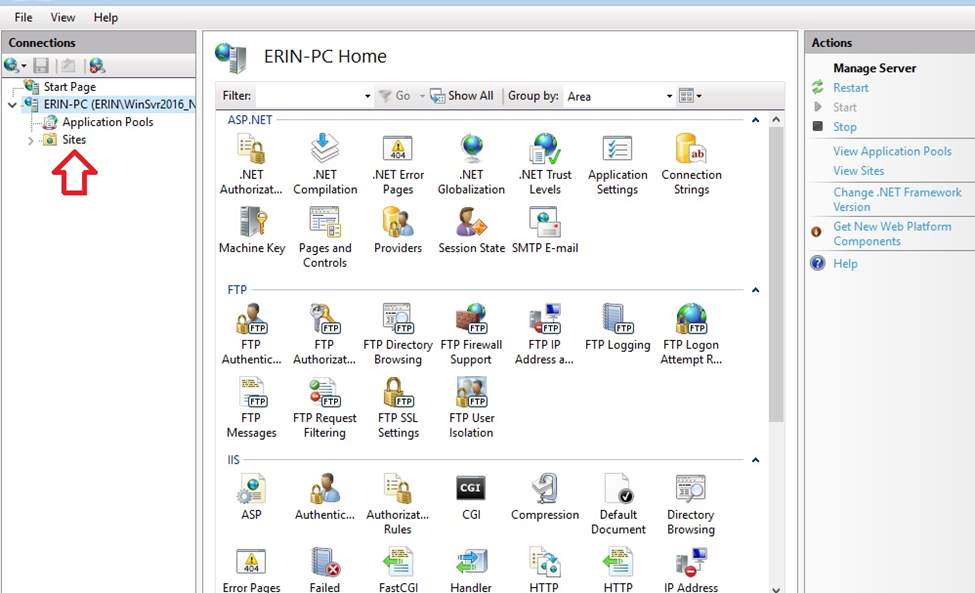
Task: Open Connection Strings feature
Action: [691, 164]
